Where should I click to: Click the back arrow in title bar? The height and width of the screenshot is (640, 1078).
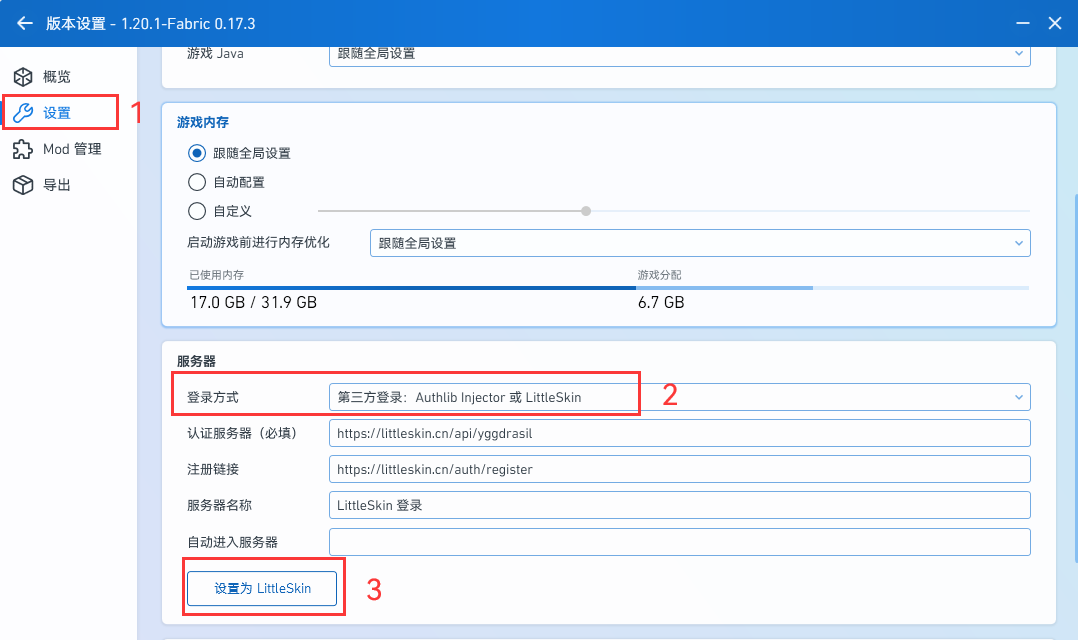25,23
